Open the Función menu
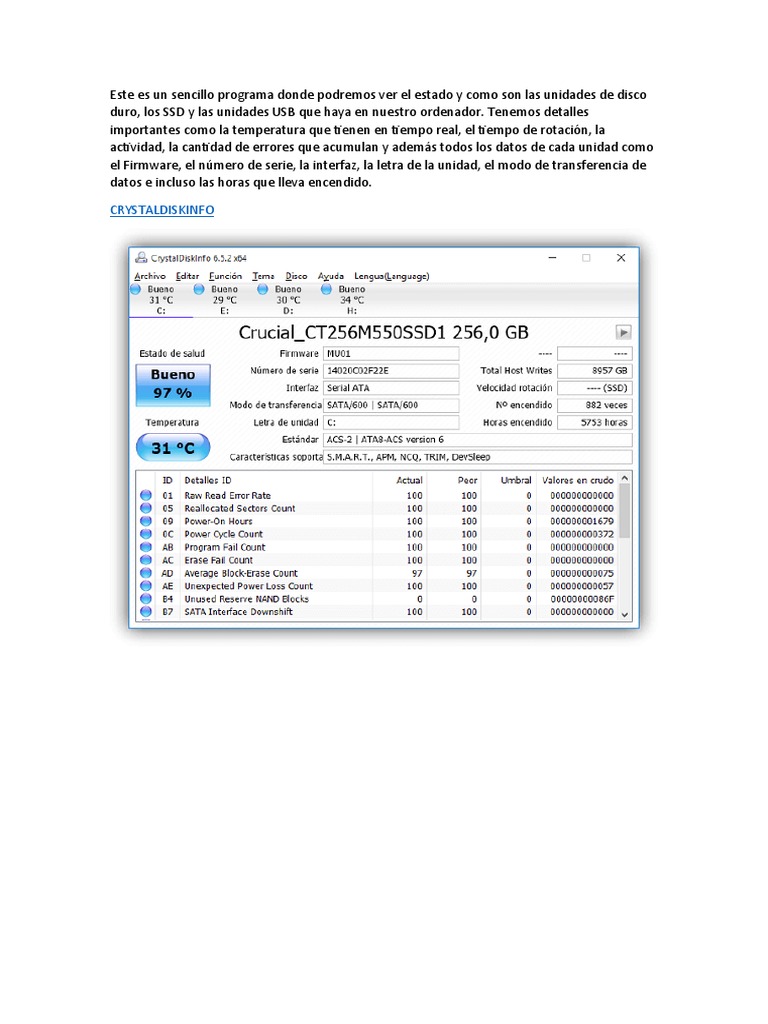Image resolution: width=768 pixels, height=1024 pixels. click(225, 276)
